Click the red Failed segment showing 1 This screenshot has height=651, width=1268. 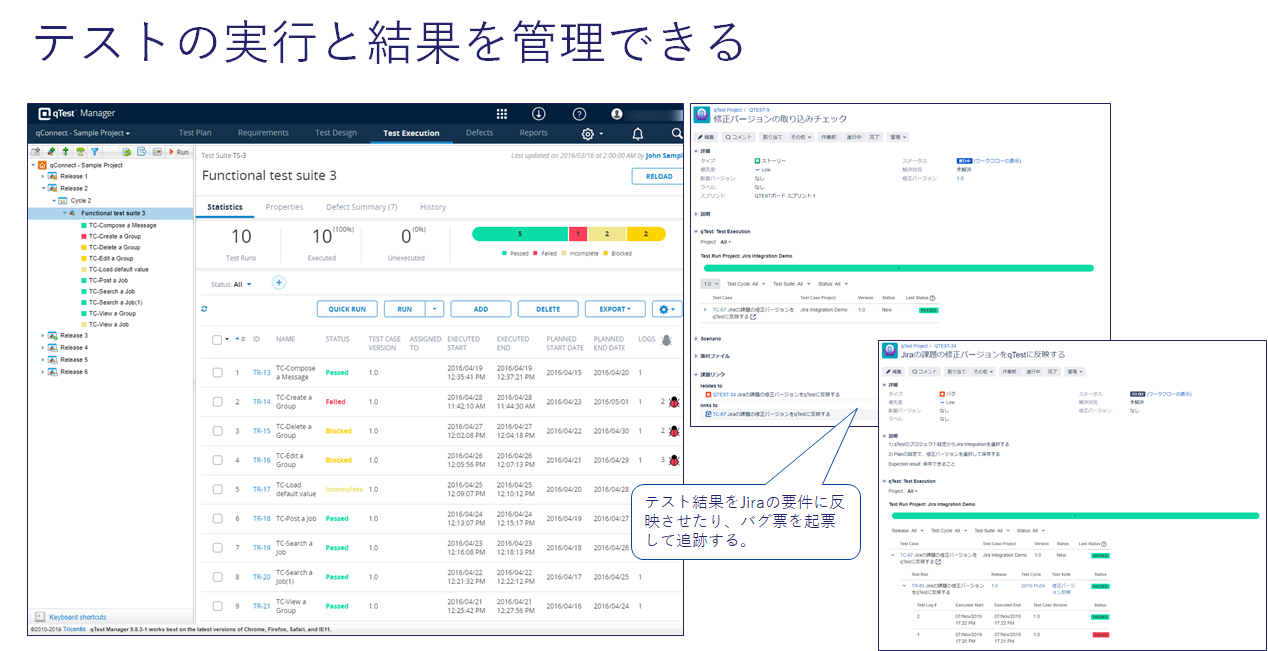(578, 234)
